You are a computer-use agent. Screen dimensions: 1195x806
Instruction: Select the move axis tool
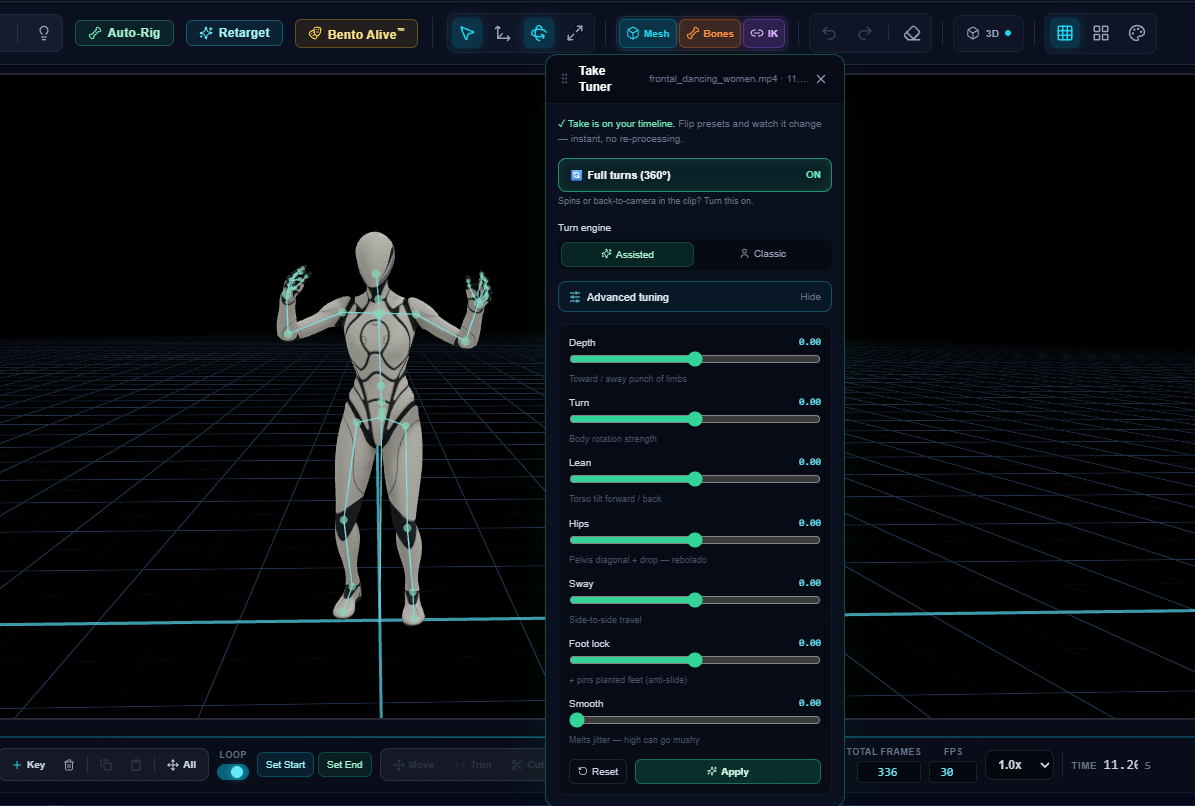point(502,33)
